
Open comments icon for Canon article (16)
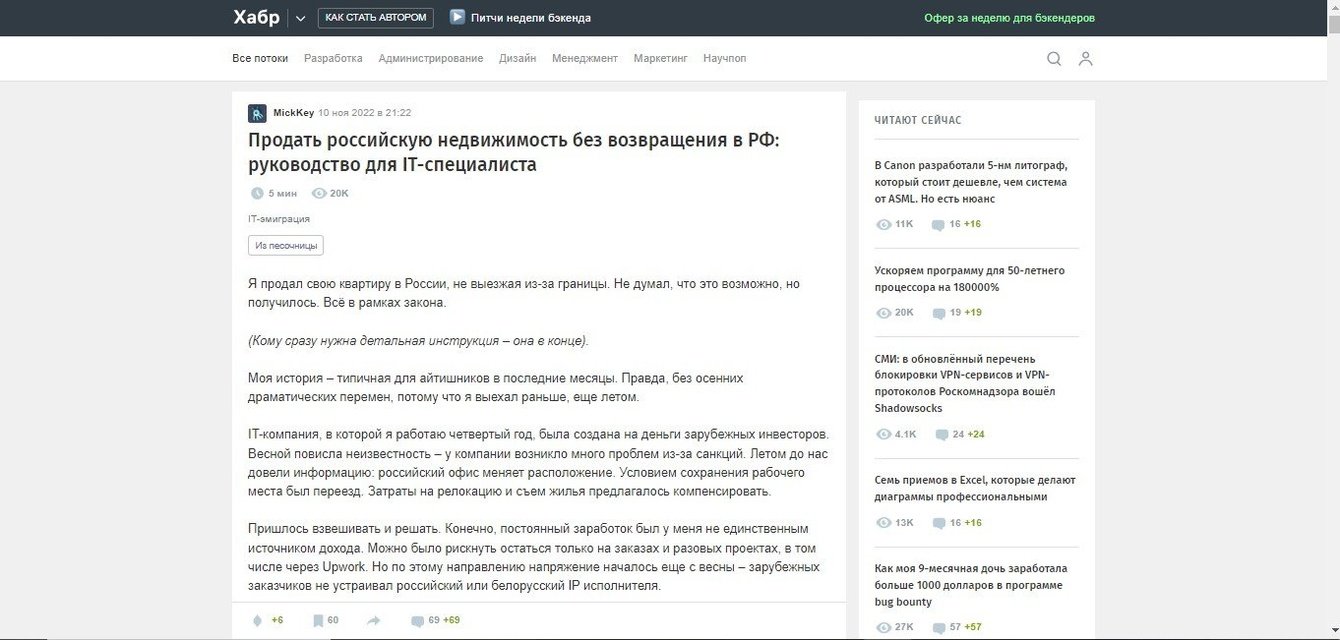[x=938, y=225]
